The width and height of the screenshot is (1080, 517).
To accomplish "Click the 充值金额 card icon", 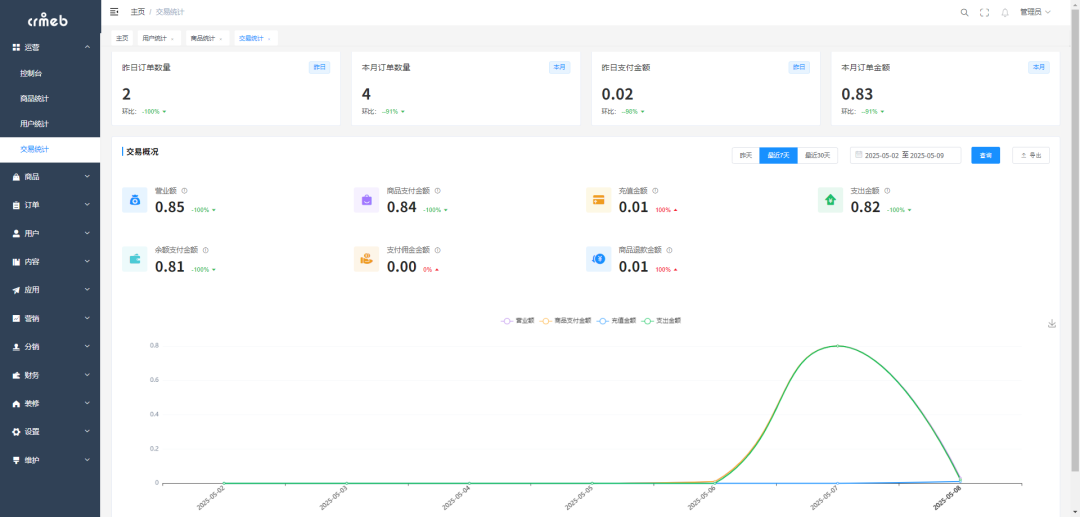I will pyautogui.click(x=598, y=200).
